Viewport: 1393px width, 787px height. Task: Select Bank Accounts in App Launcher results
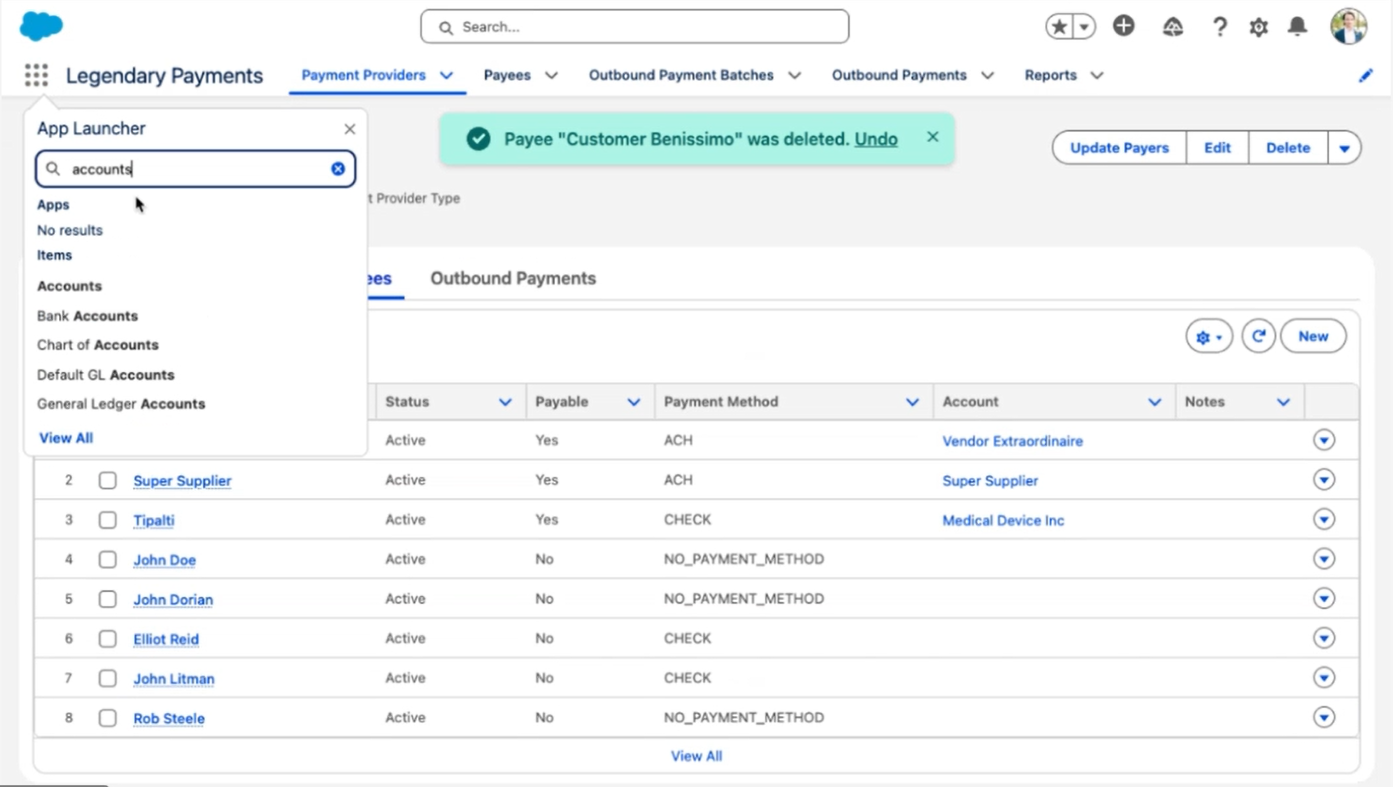87,316
